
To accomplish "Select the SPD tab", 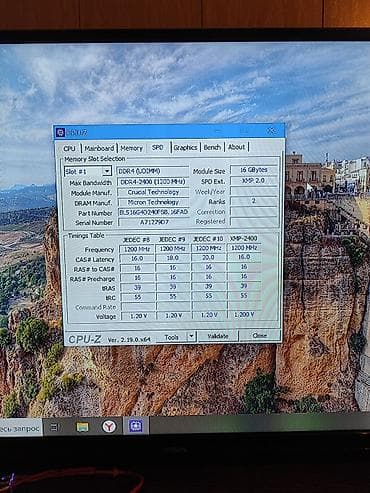I will pyautogui.click(x=157, y=147).
